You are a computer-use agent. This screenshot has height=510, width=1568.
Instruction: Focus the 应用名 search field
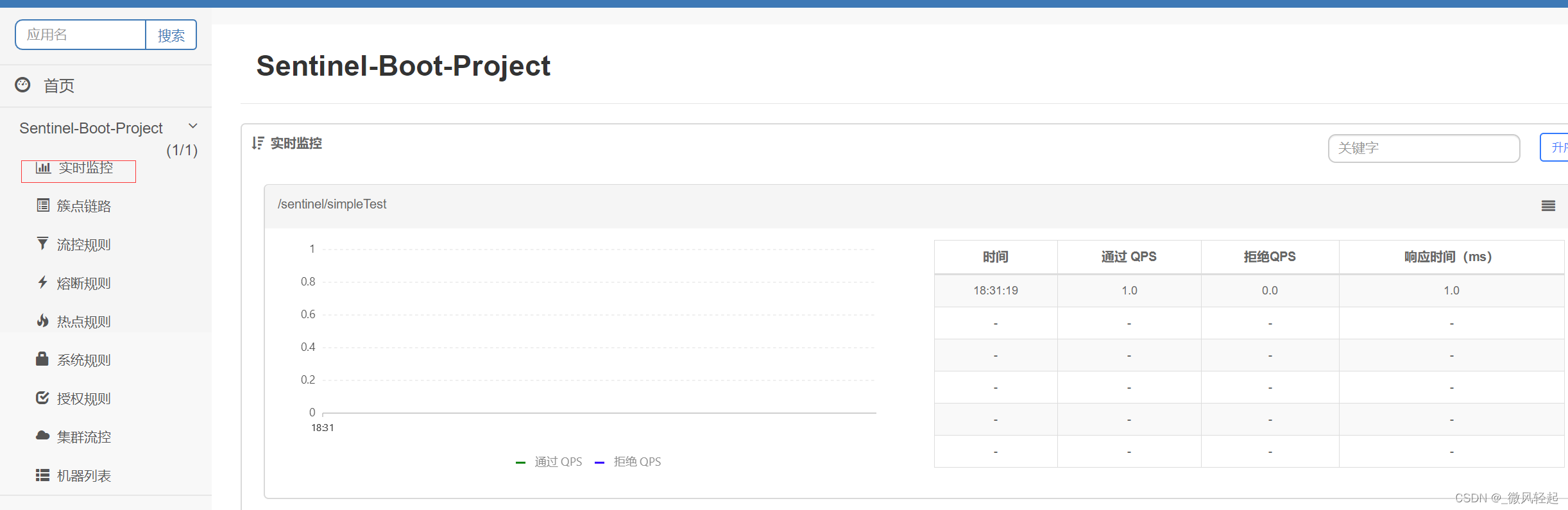pos(81,35)
